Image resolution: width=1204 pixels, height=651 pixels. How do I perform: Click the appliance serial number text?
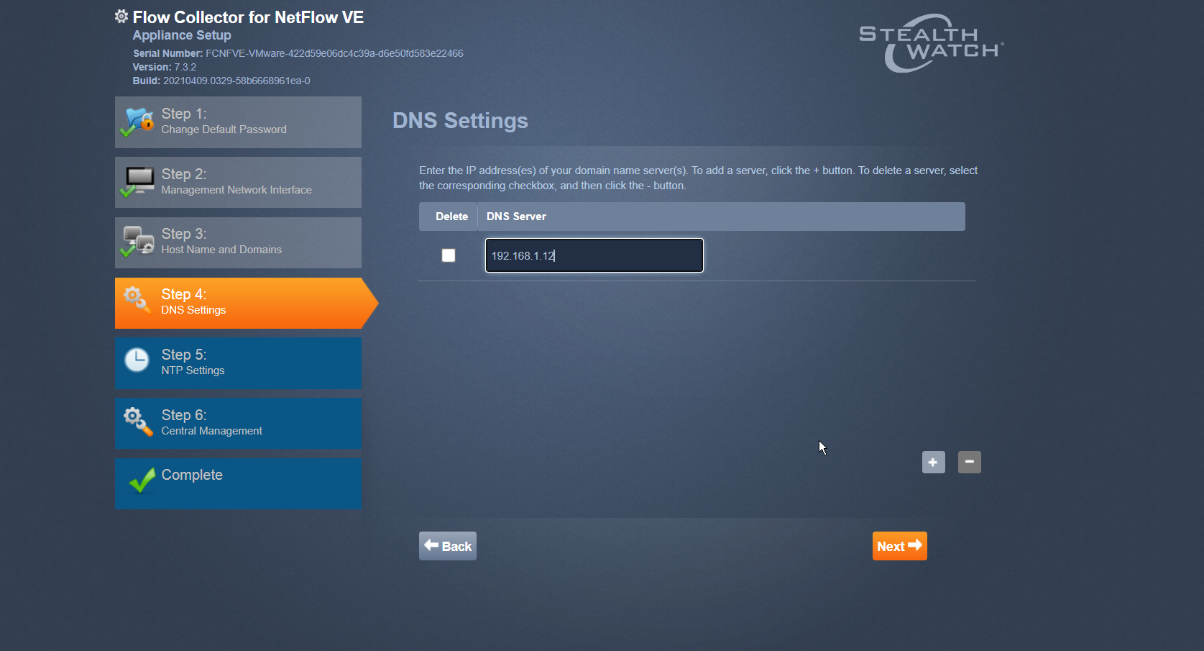click(297, 53)
